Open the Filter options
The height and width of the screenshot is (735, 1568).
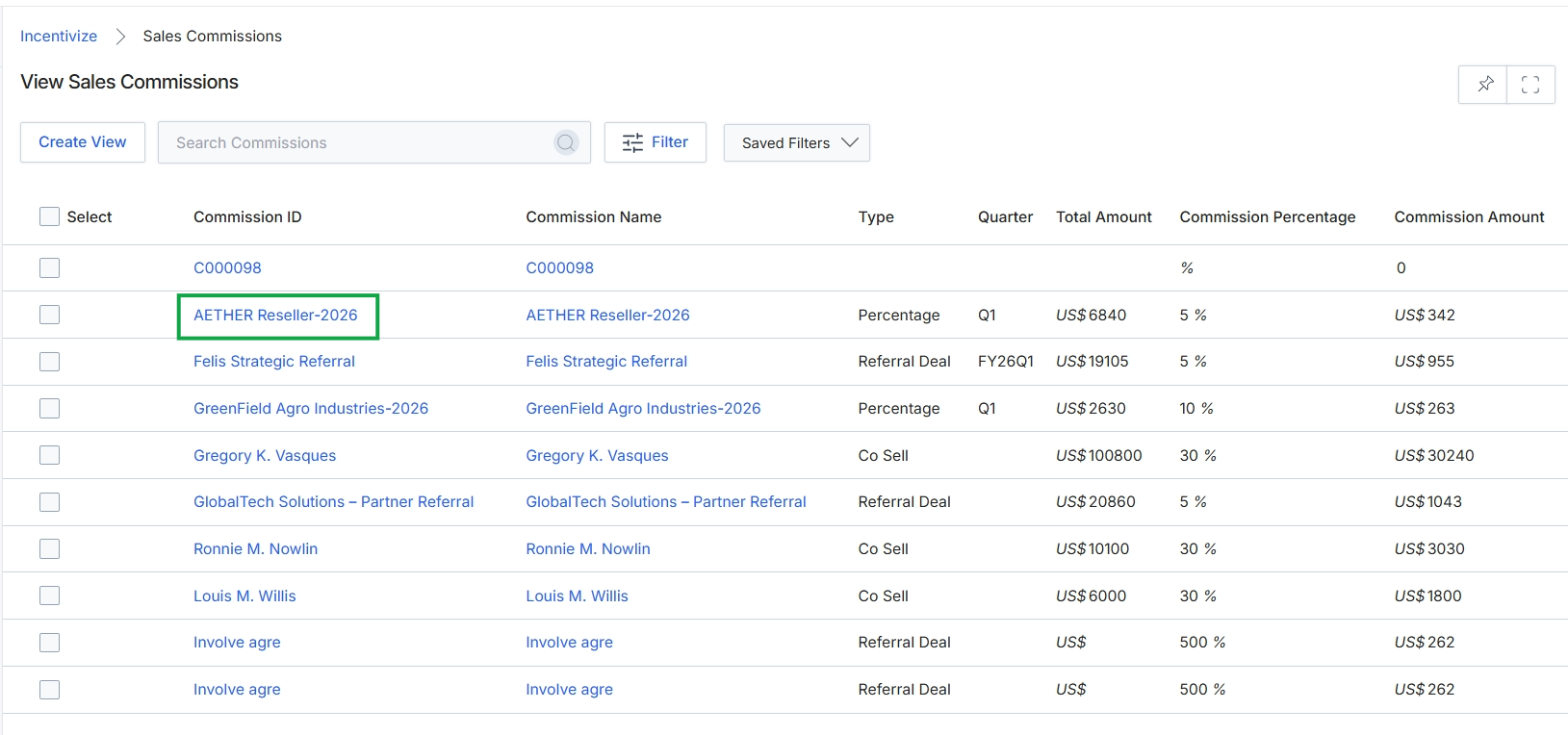[655, 142]
